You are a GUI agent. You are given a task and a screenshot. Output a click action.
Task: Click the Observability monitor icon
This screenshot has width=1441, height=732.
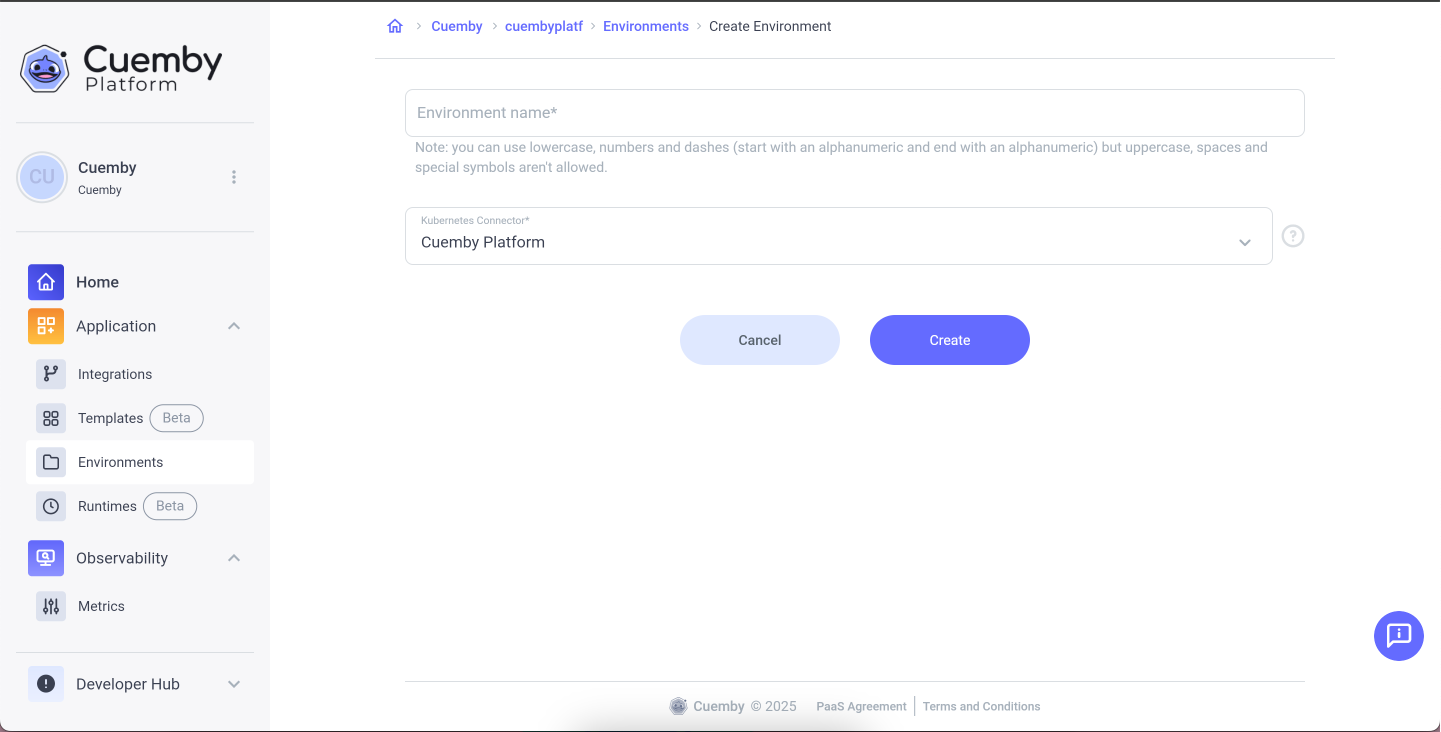(45, 557)
